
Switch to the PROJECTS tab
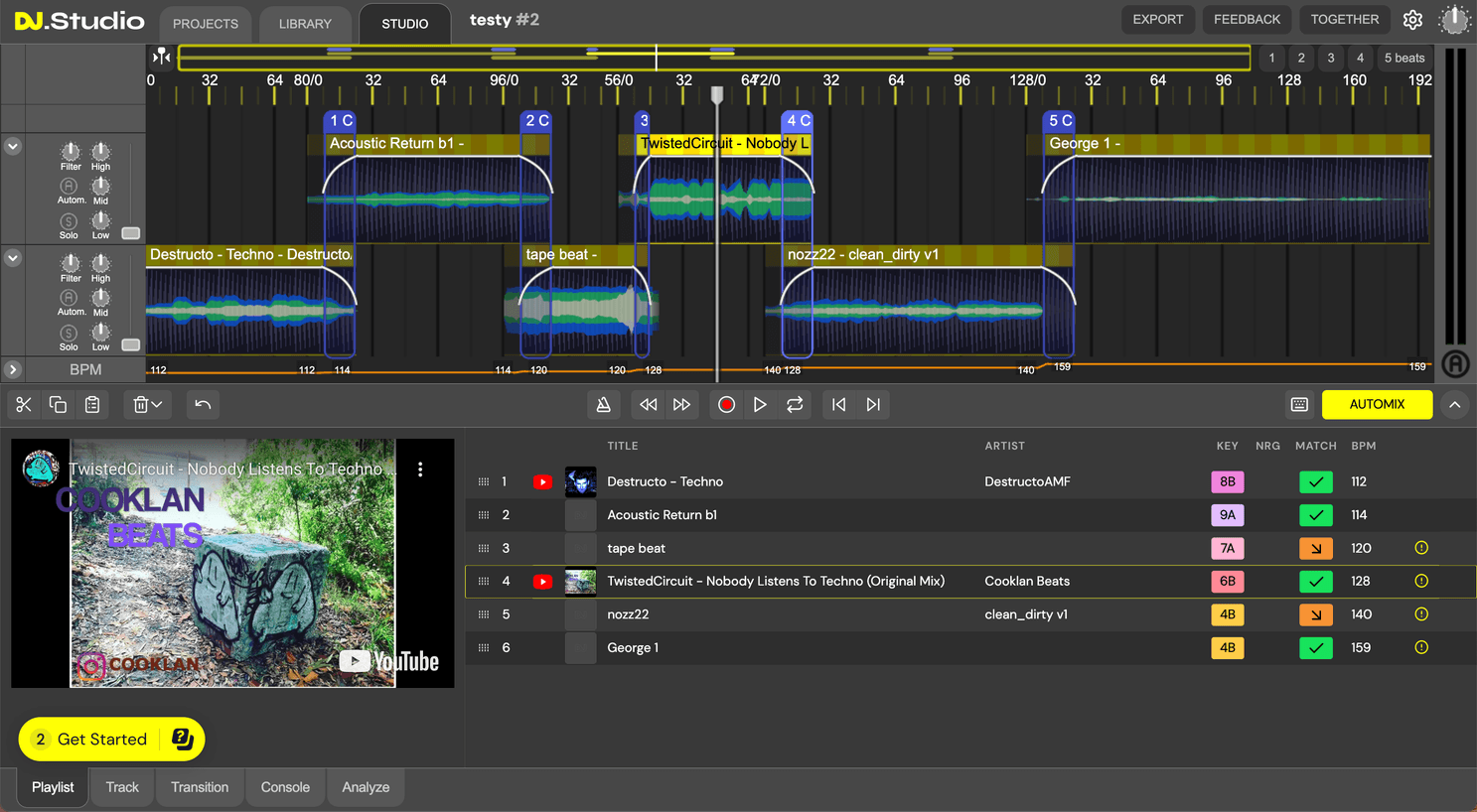pos(206,24)
